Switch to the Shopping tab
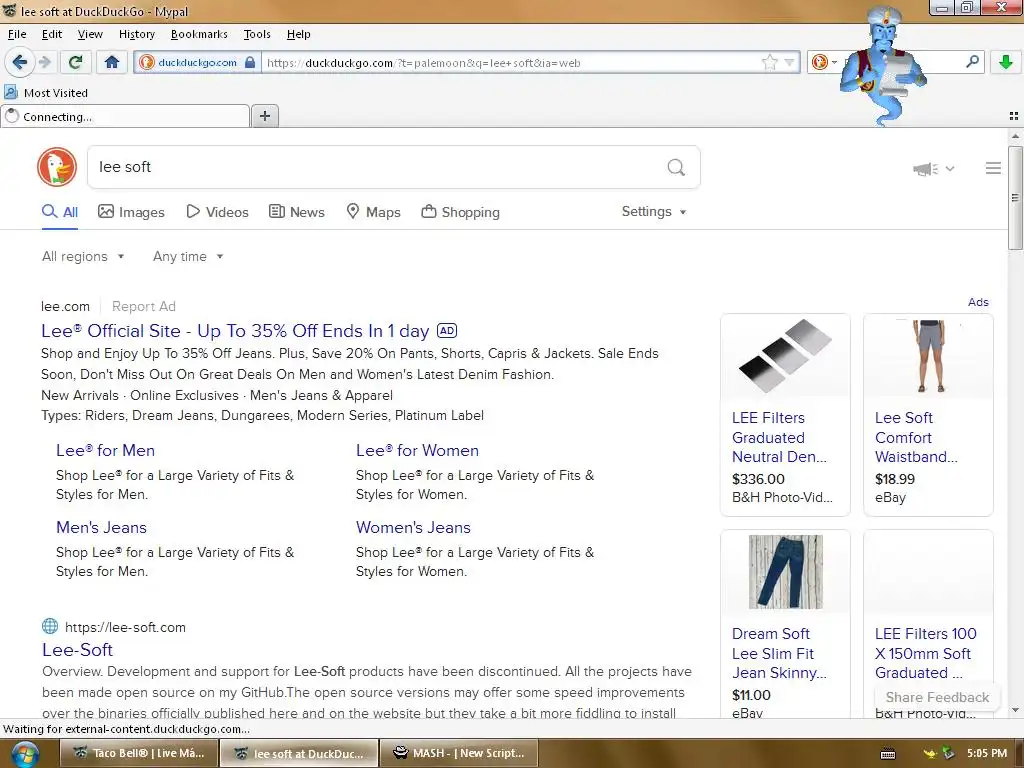Image resolution: width=1024 pixels, height=768 pixels. coord(460,212)
